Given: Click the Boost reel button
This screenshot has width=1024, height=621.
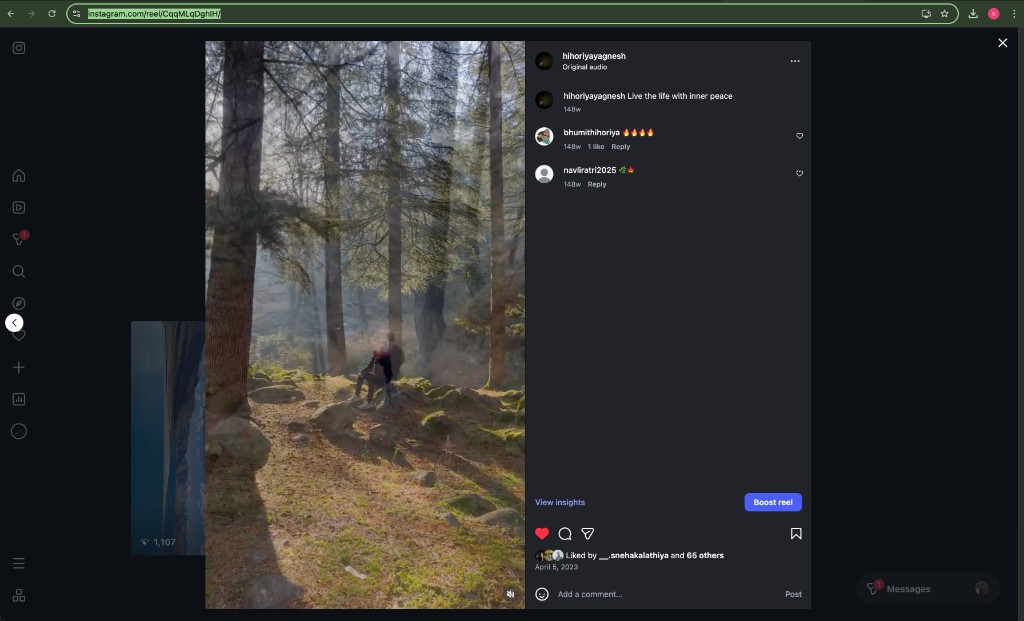Looking at the screenshot, I should (772, 501).
